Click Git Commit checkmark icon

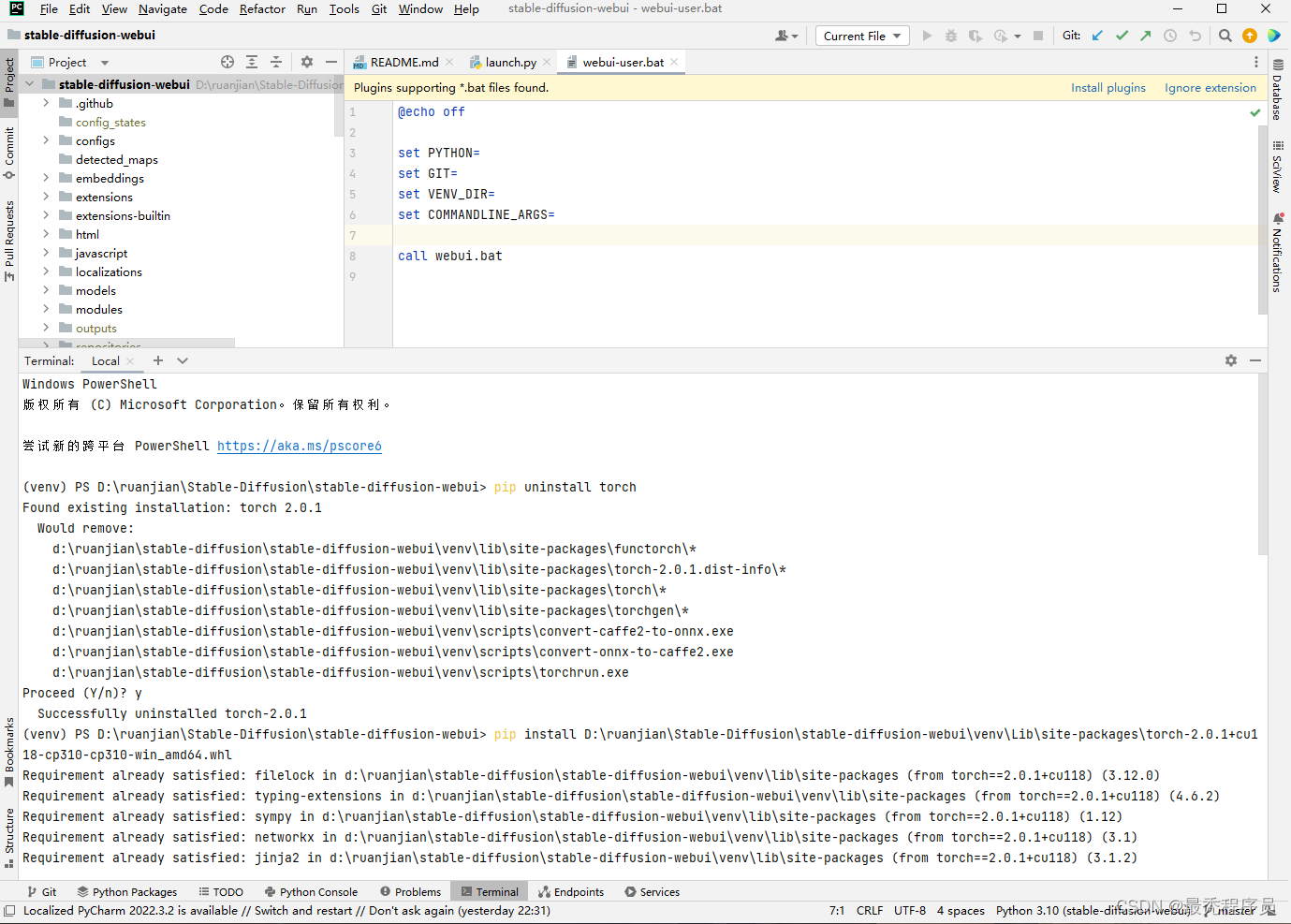click(x=1122, y=36)
